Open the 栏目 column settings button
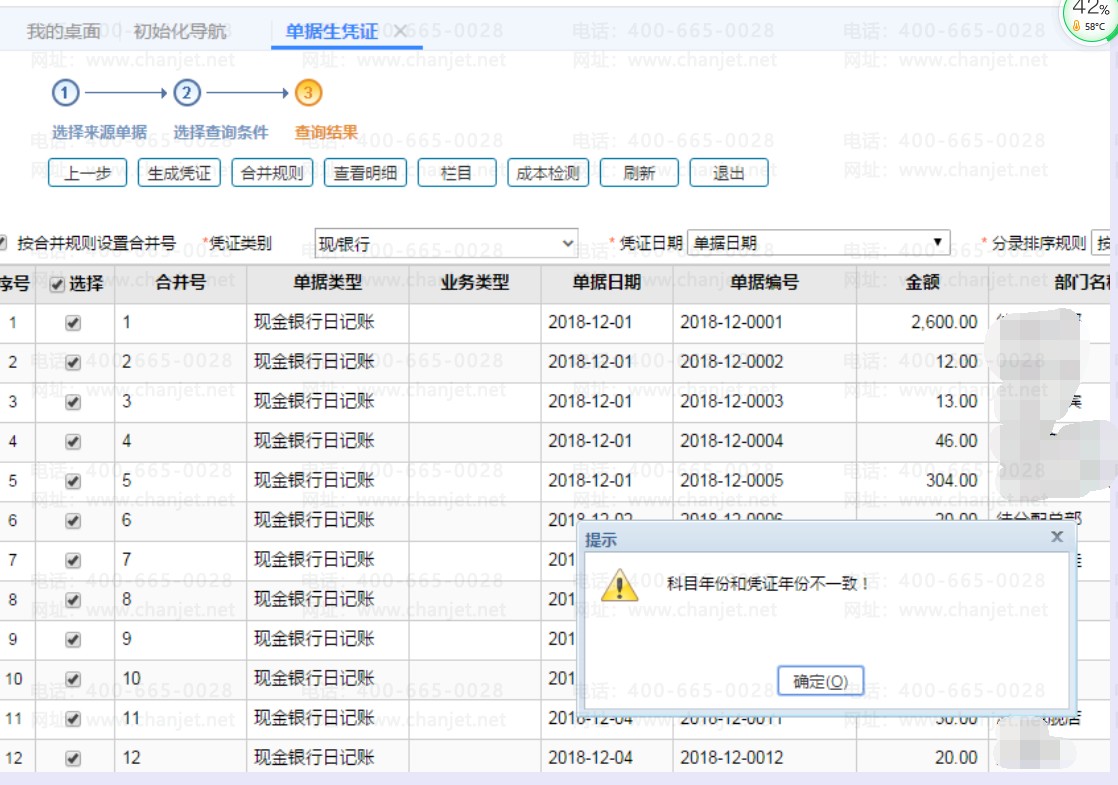This screenshot has width=1118, height=785. pyautogui.click(x=457, y=173)
